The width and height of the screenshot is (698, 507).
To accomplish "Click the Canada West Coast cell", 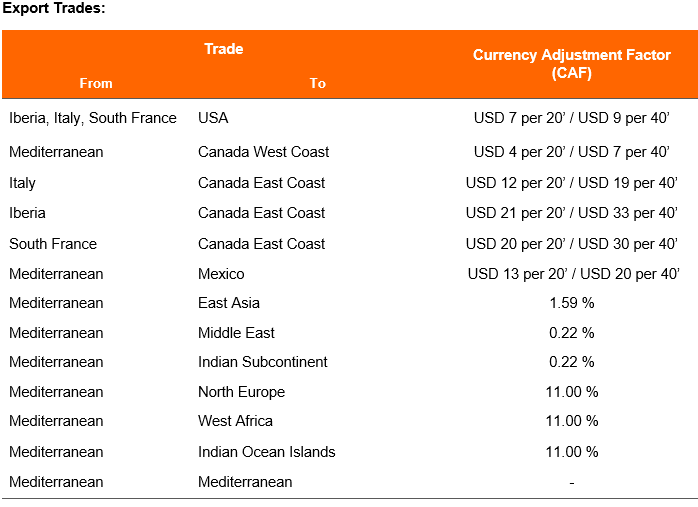I will click(x=264, y=152).
